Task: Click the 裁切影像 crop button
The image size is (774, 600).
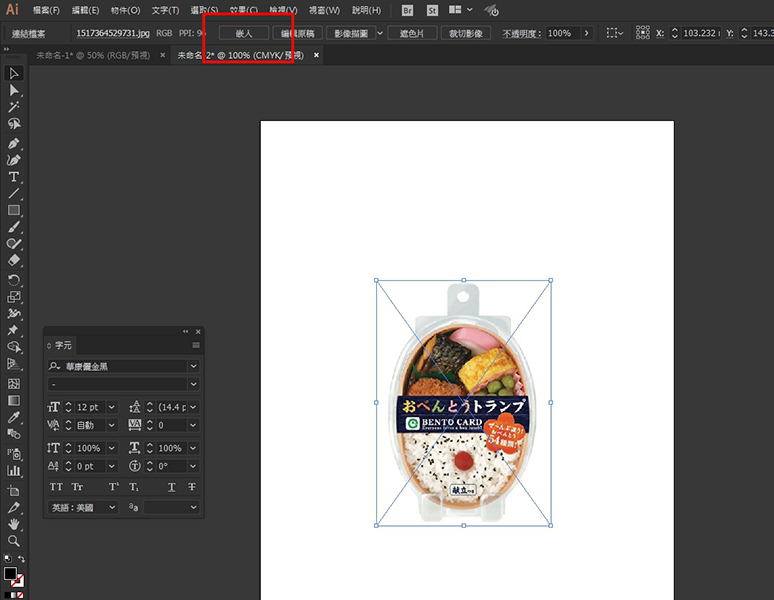Action: pos(466,33)
